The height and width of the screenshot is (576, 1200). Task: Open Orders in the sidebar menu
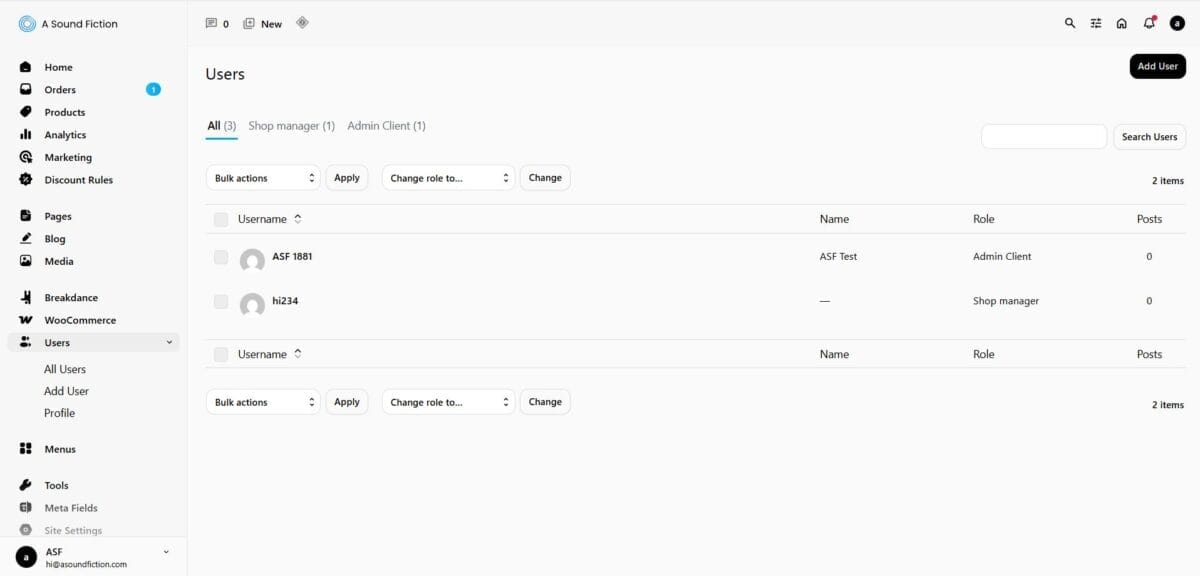click(60, 90)
